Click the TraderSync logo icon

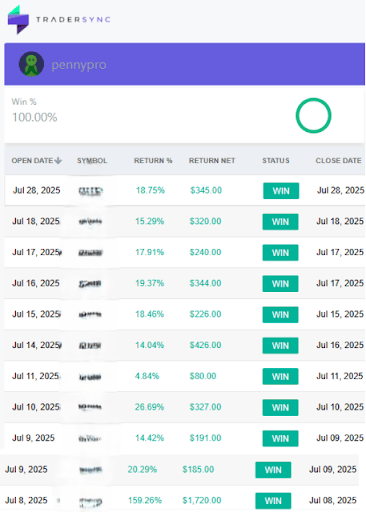point(18,20)
